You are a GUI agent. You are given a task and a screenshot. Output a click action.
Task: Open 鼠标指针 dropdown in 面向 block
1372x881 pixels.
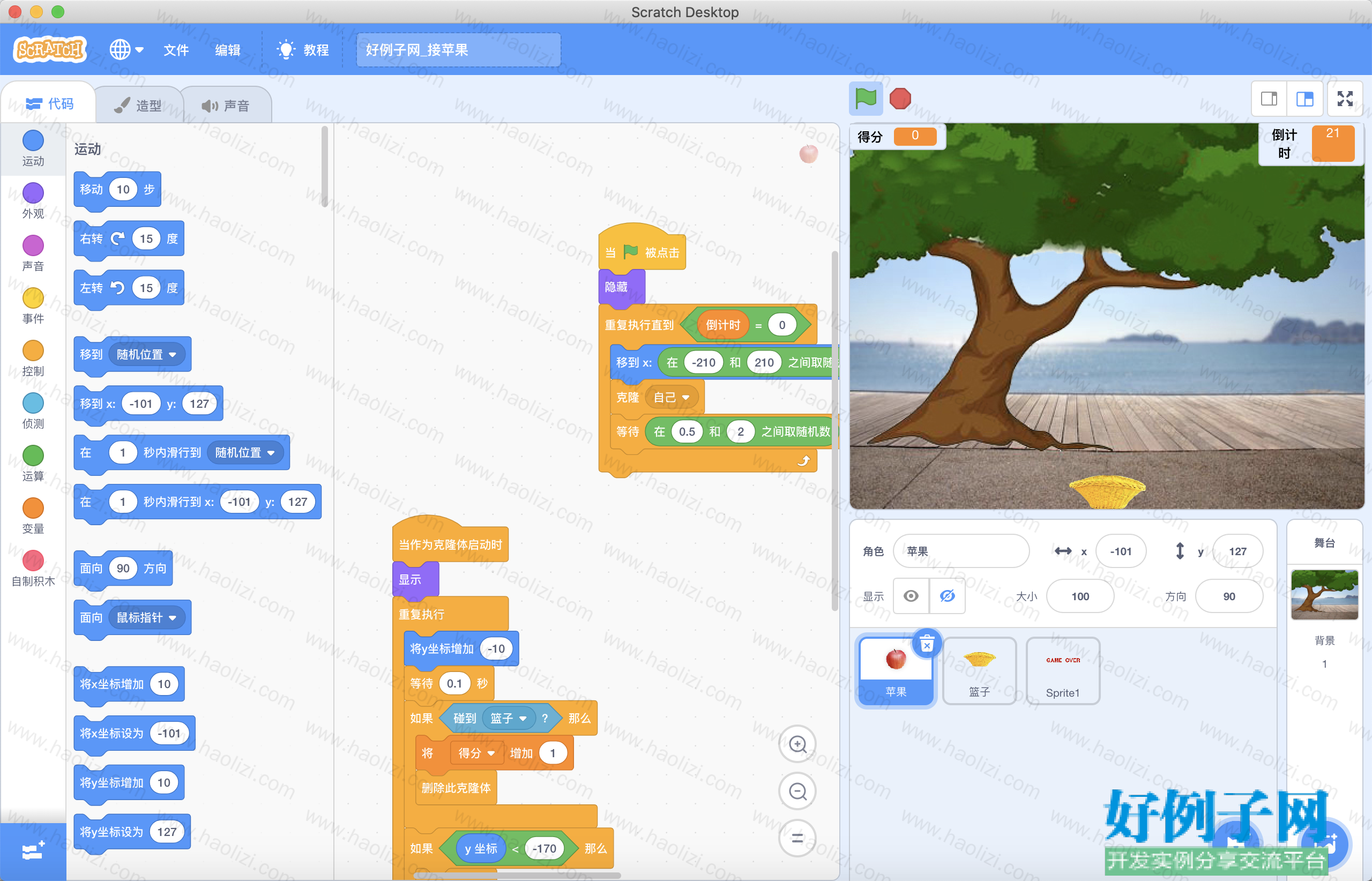coord(147,618)
